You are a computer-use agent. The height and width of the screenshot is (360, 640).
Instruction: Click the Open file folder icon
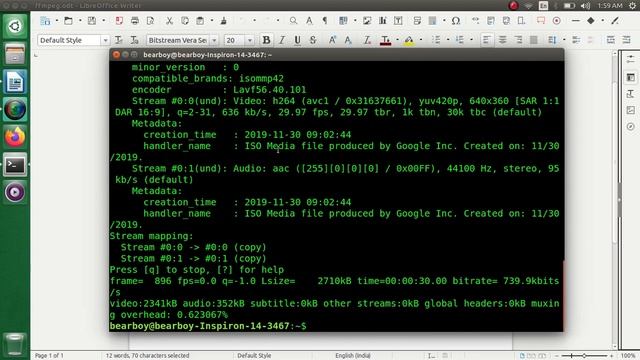68,21
